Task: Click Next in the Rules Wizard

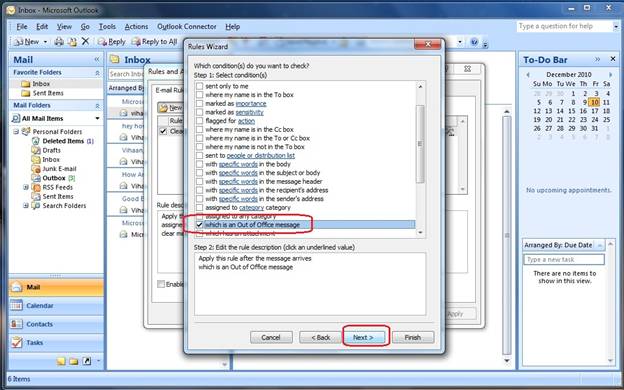Action: (363, 337)
